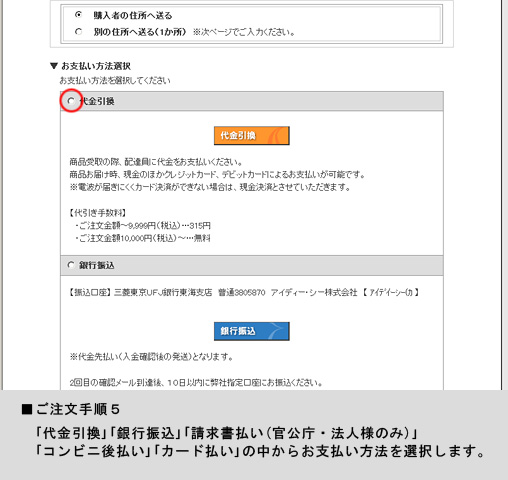The width and height of the screenshot is (508, 480).
Task: Click the ※次ページでご入力ください note
Action: click(x=244, y=32)
